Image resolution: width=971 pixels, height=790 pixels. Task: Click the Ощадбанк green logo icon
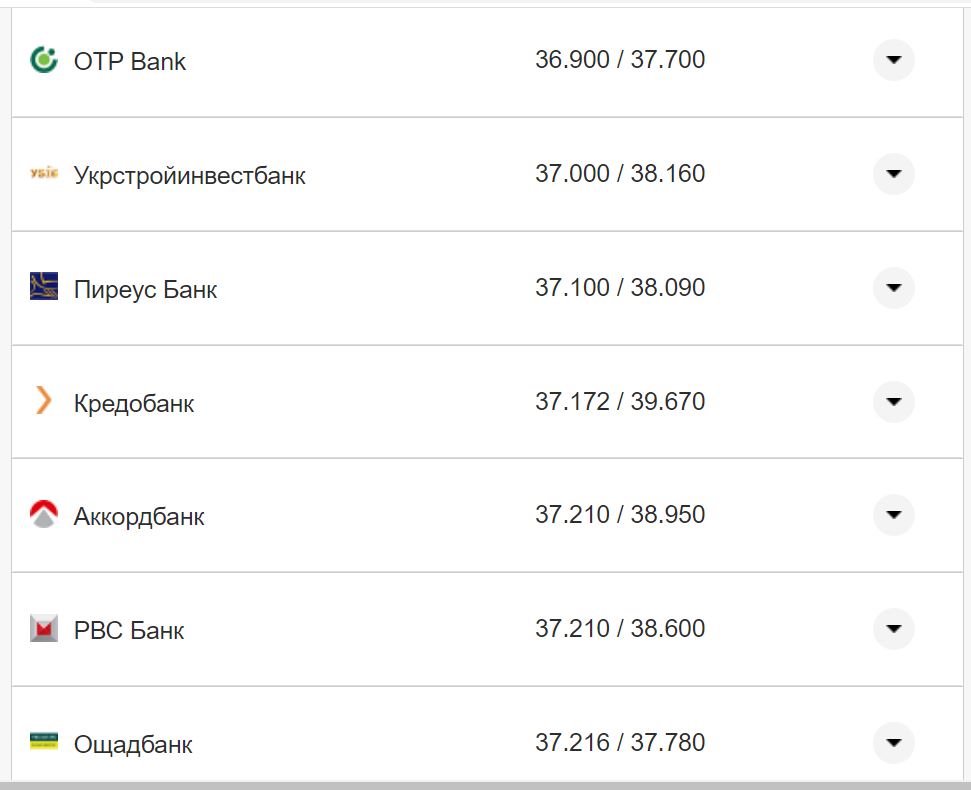(x=44, y=743)
